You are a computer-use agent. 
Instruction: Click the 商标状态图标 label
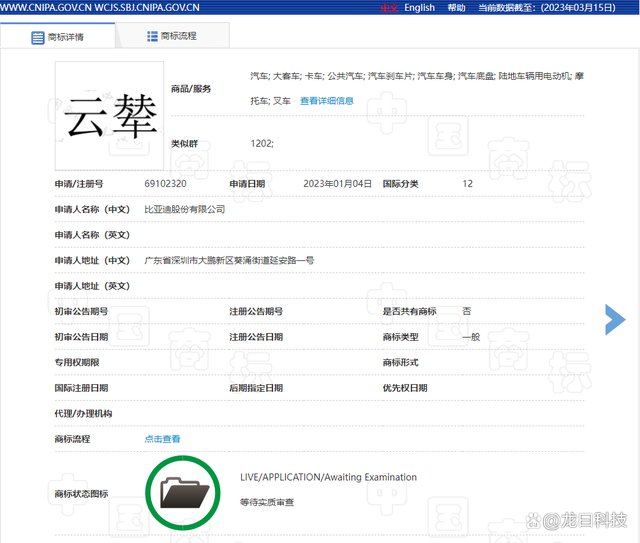81,494
